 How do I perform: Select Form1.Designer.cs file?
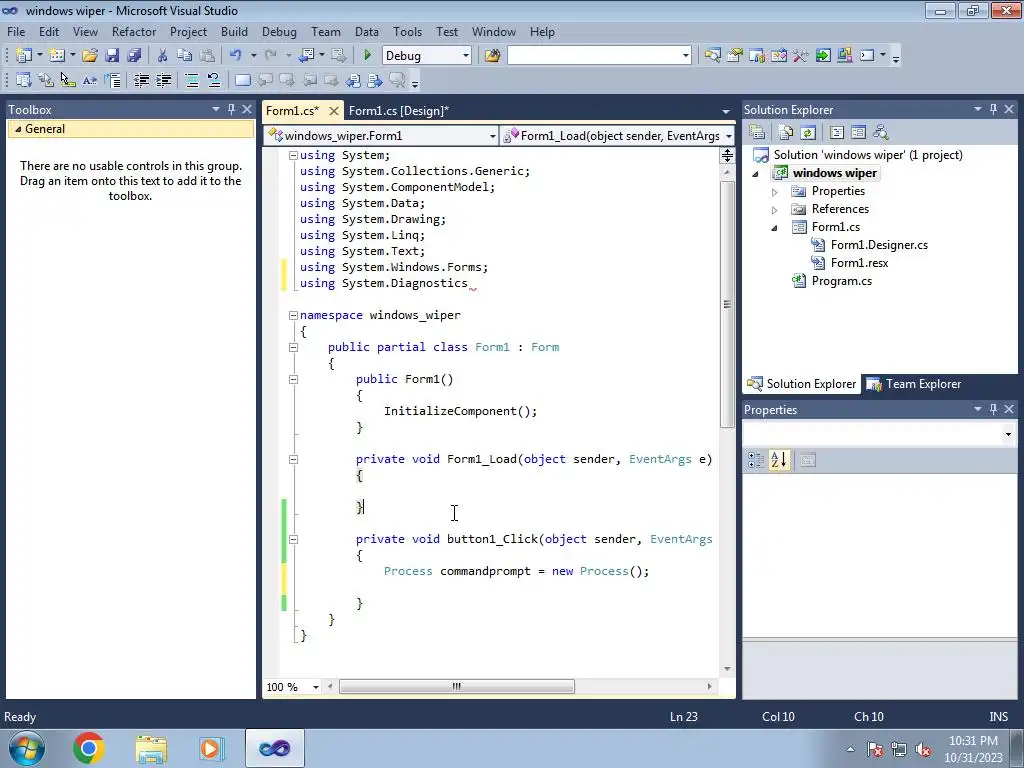(x=879, y=245)
